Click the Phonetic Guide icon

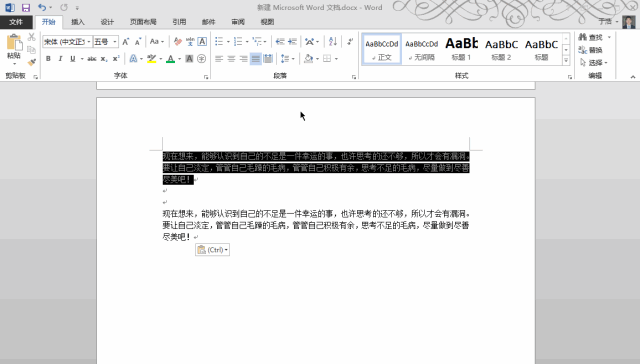point(190,42)
